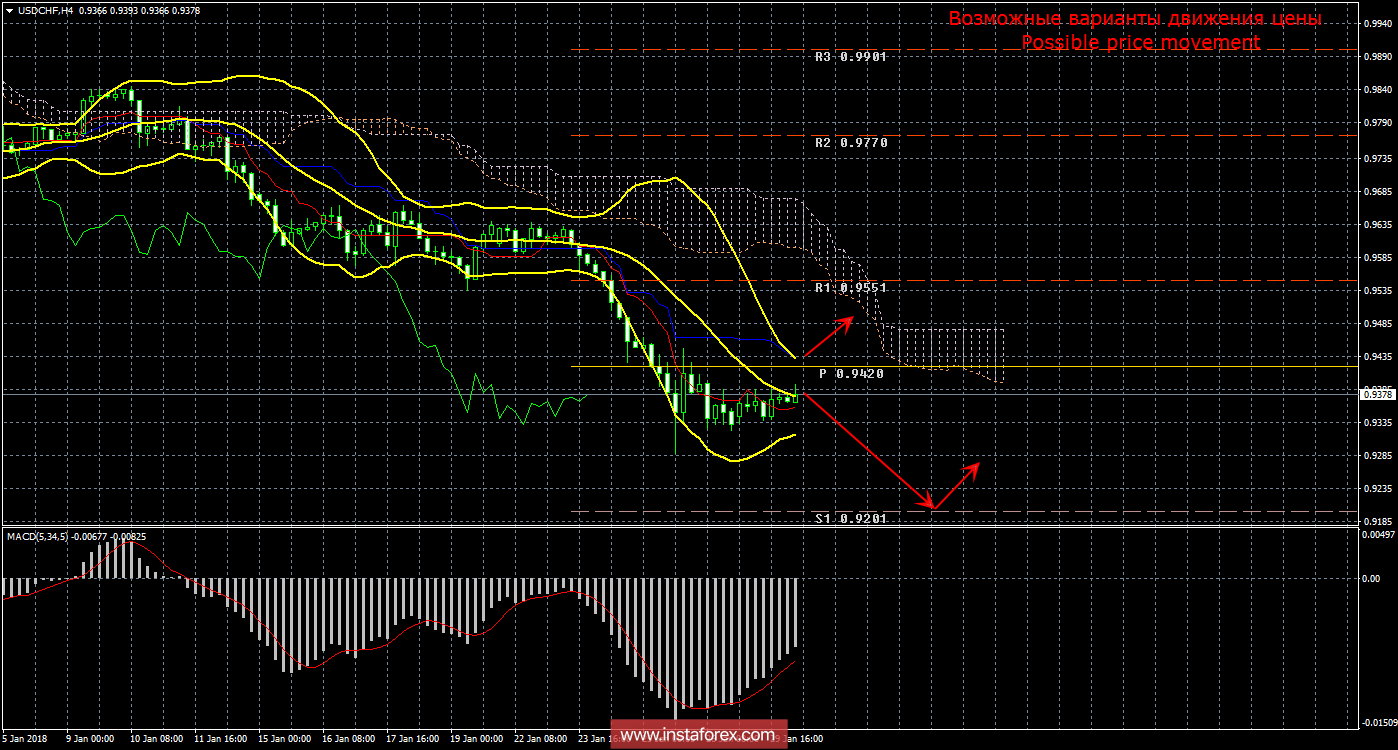Click the upward red arrow above pivot line
This screenshot has width=1398, height=750.
click(x=828, y=336)
